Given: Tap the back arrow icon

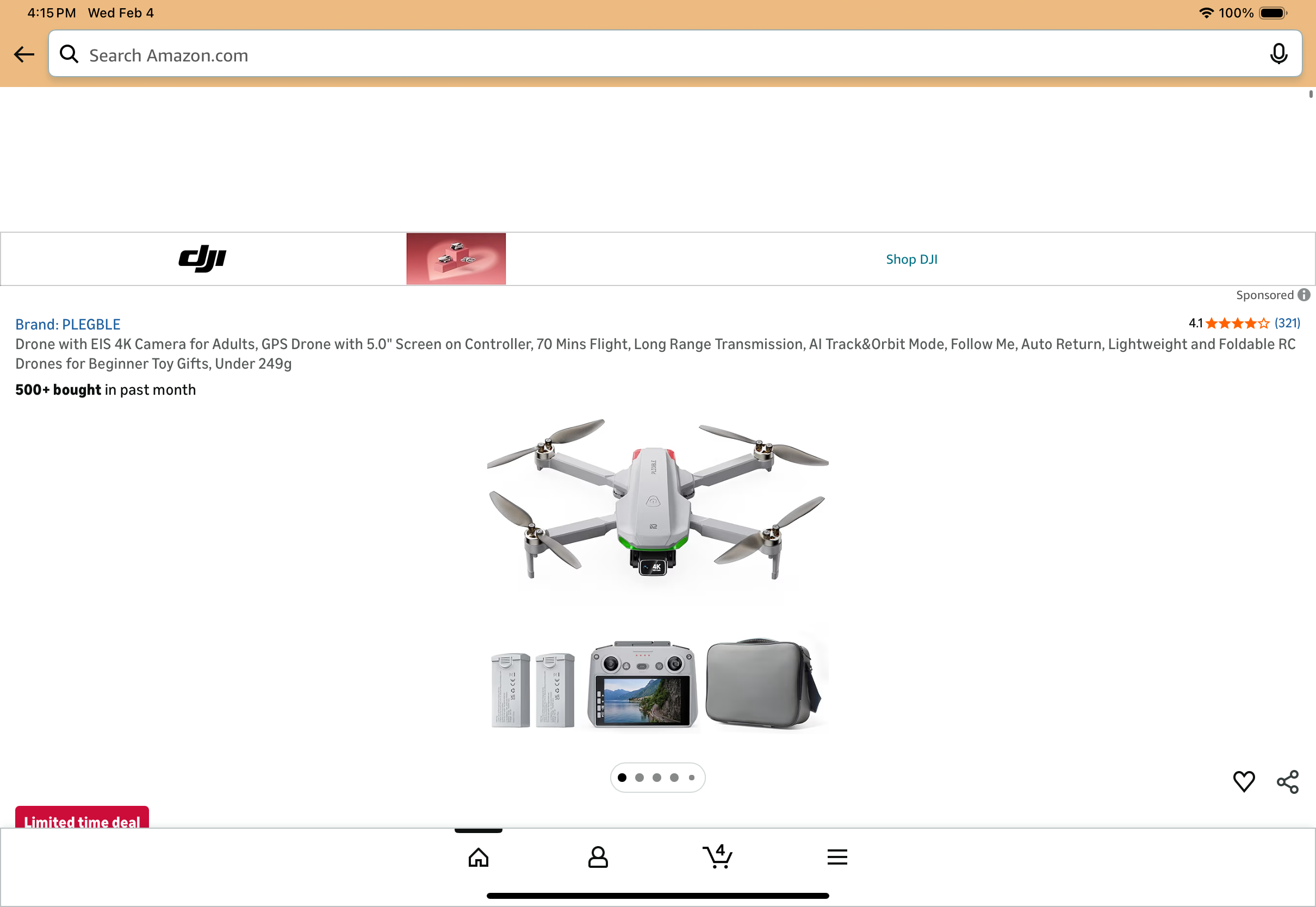Looking at the screenshot, I should click(24, 54).
